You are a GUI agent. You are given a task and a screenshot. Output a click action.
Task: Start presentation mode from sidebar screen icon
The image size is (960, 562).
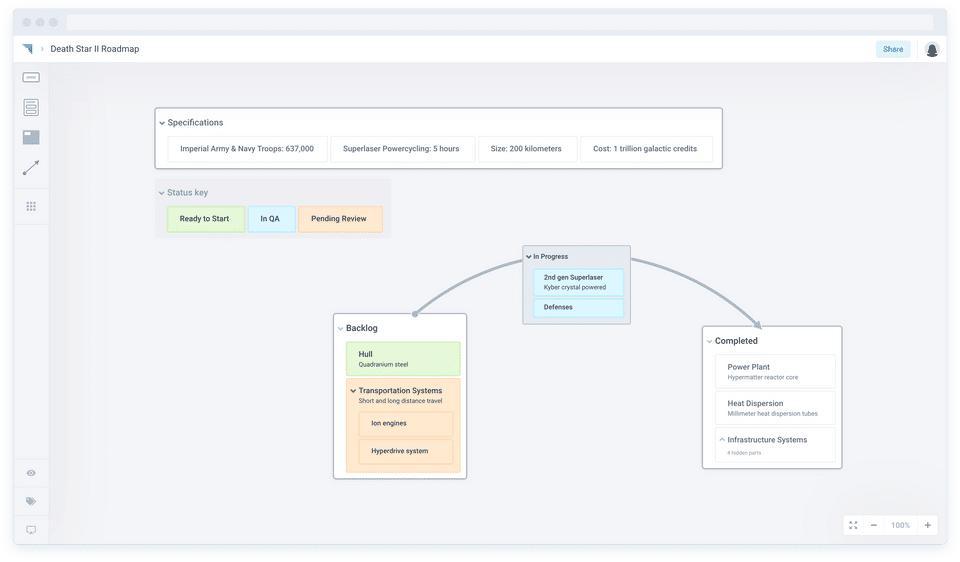click(x=31, y=529)
